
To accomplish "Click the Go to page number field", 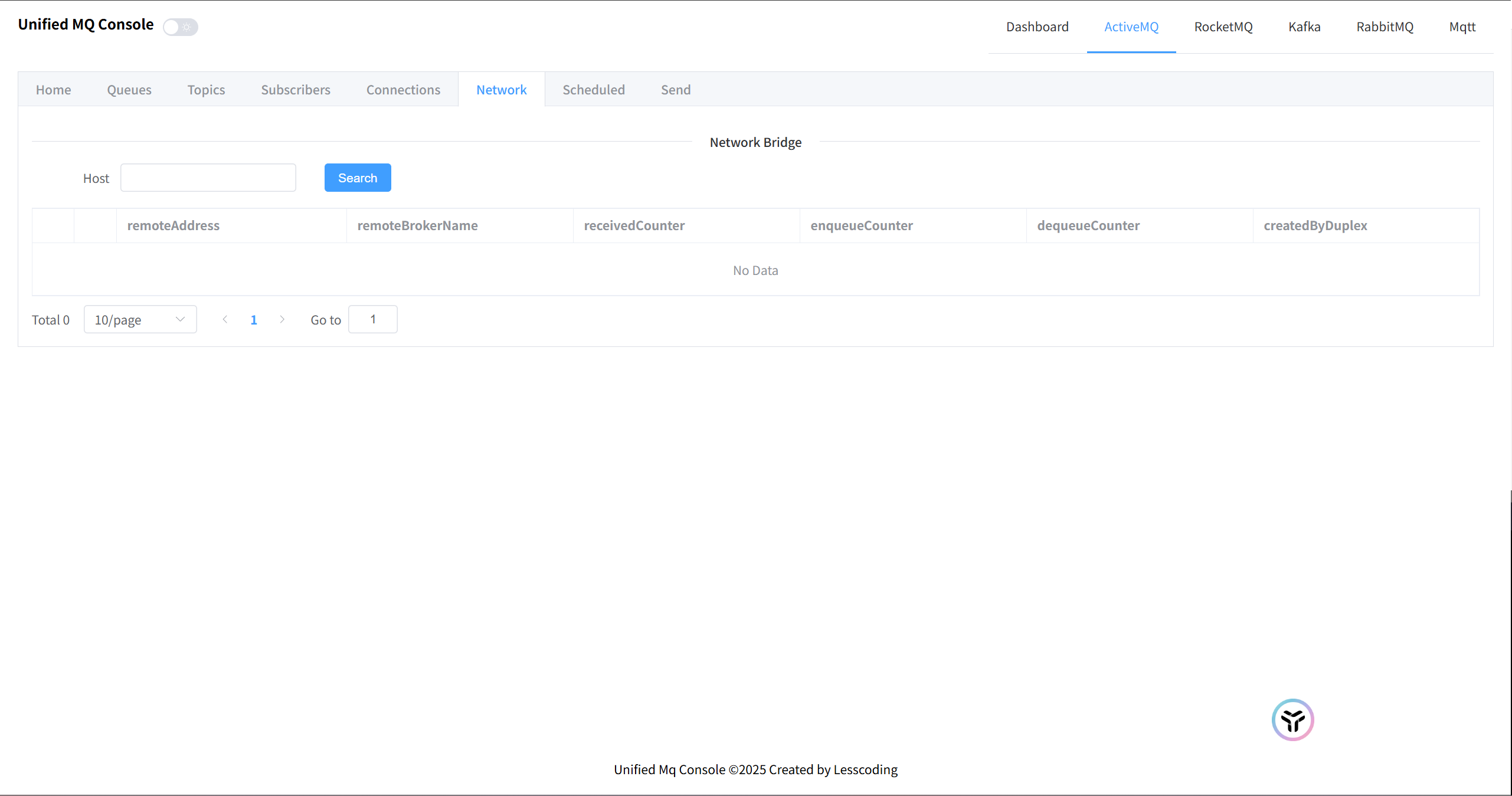I will click(x=372, y=319).
